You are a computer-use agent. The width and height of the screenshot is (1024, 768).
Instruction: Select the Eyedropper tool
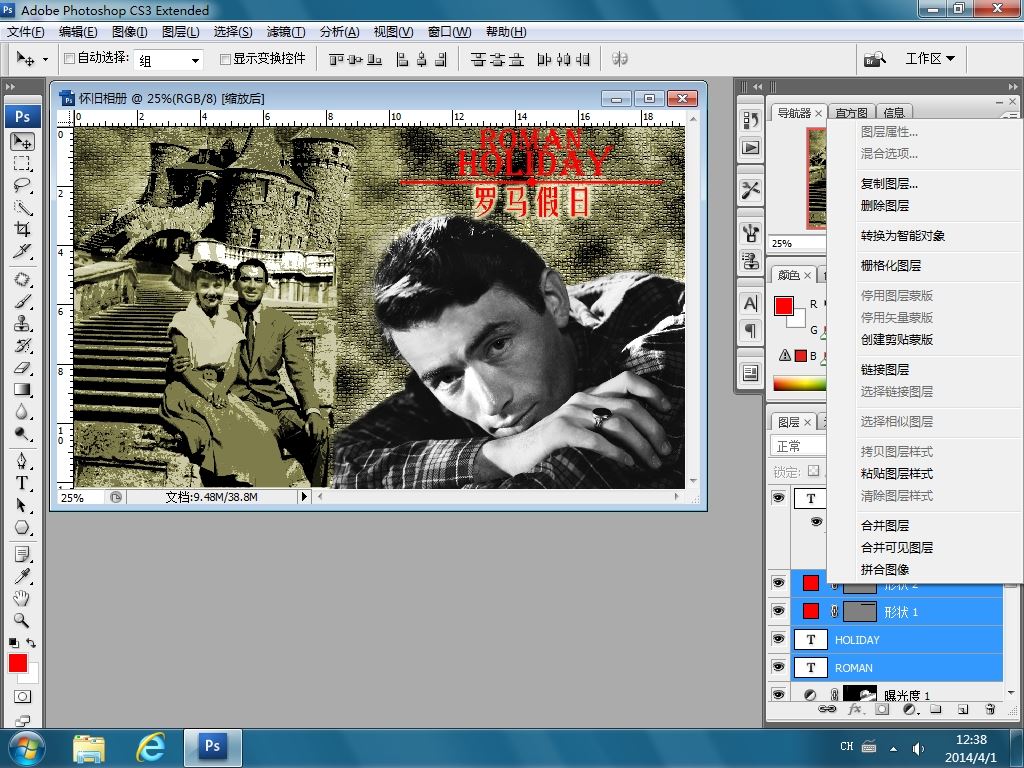[x=22, y=576]
